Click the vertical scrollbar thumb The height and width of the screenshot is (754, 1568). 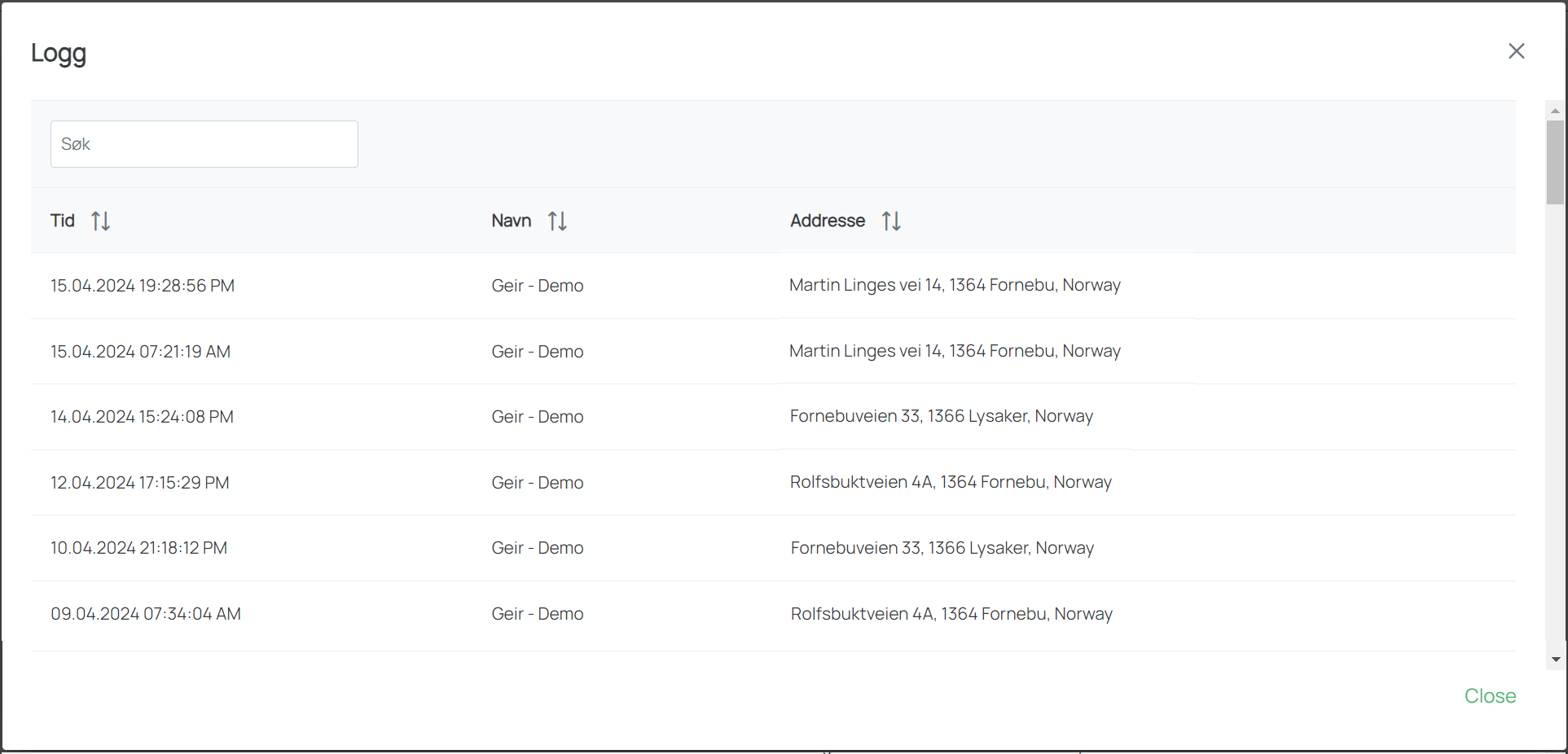[1555, 163]
